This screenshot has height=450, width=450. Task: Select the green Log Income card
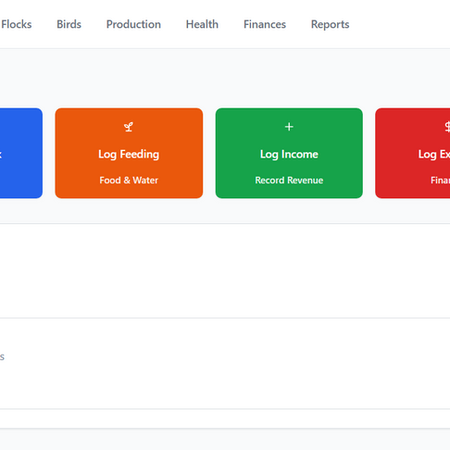289,153
